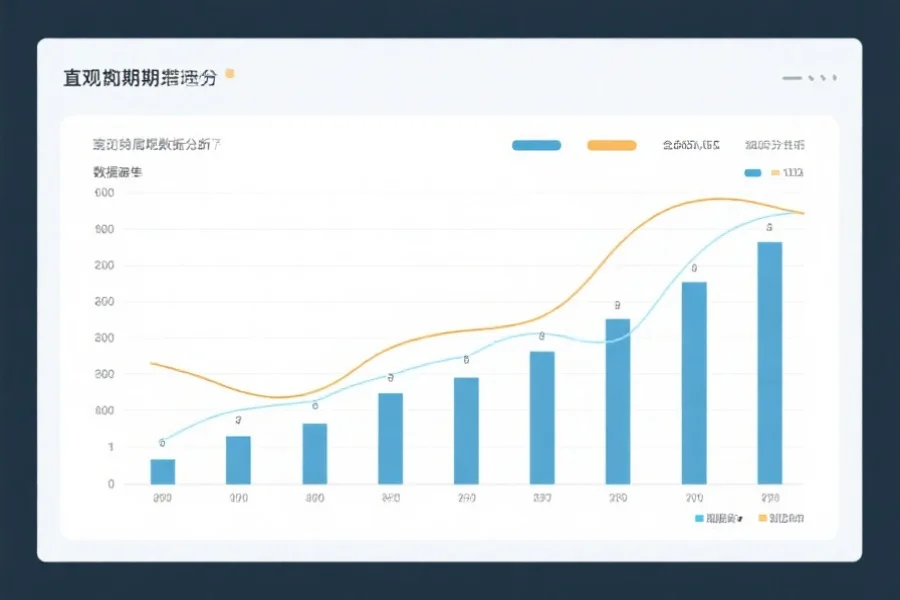Select the shortest, first blue bar
Image resolution: width=900 pixels, height=600 pixels.
pyautogui.click(x=163, y=471)
